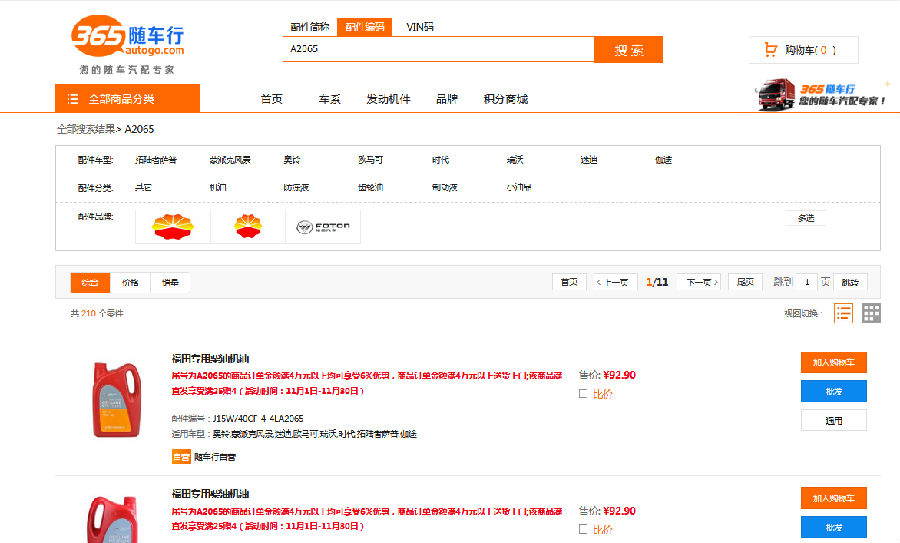Click the page number jump input

pos(807,282)
